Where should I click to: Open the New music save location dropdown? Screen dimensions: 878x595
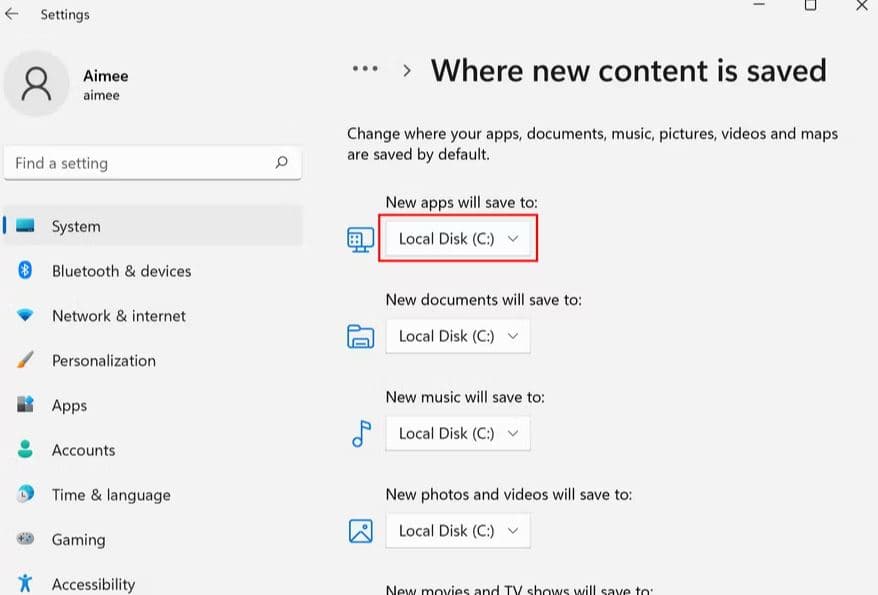(x=458, y=433)
